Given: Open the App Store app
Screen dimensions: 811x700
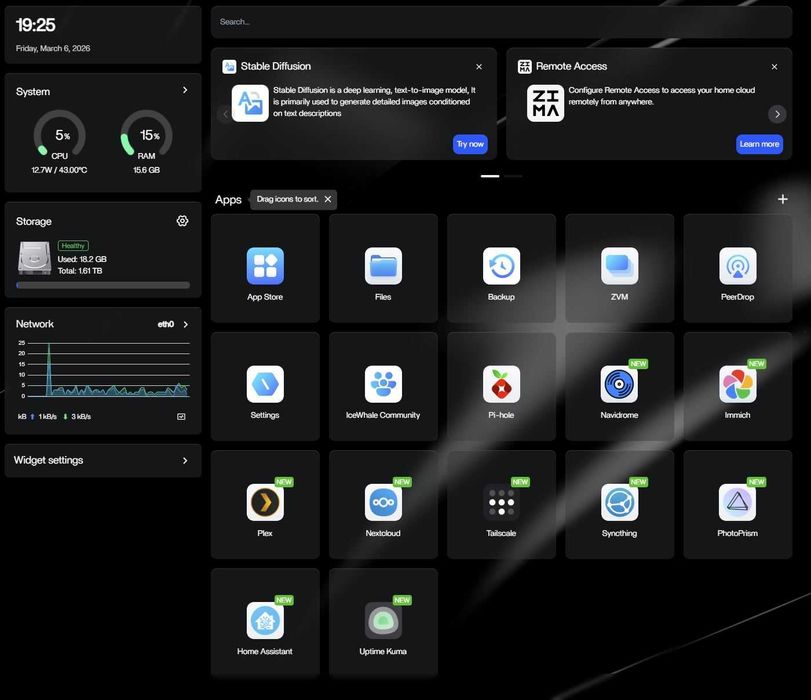Looking at the screenshot, I should point(265,268).
